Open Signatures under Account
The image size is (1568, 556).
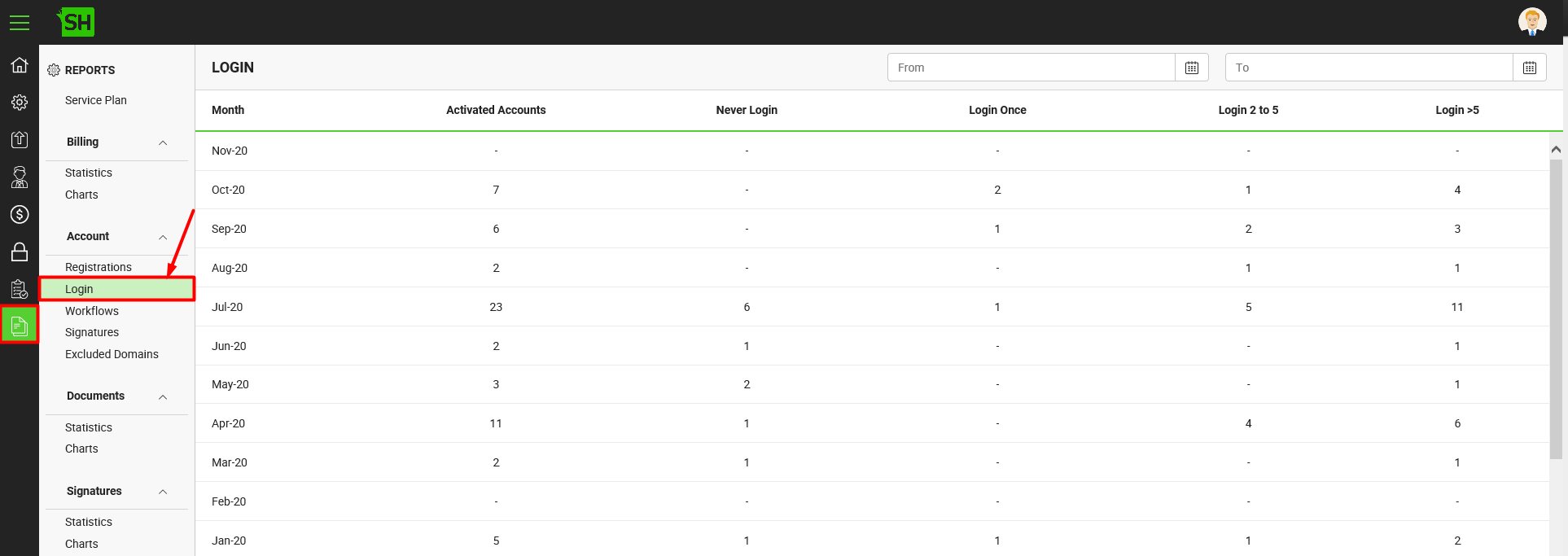(92, 332)
